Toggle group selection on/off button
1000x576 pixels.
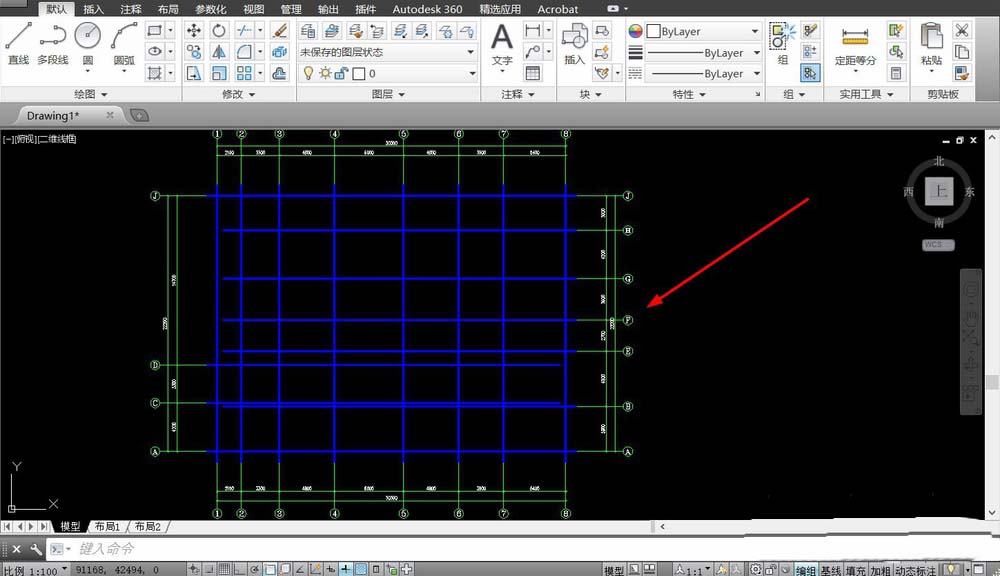(x=810, y=73)
